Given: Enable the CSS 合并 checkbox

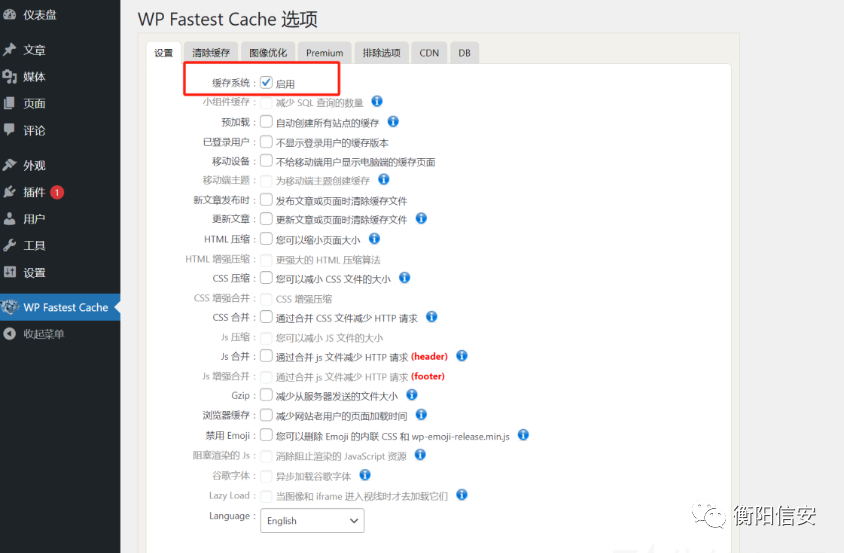Looking at the screenshot, I should 266,317.
